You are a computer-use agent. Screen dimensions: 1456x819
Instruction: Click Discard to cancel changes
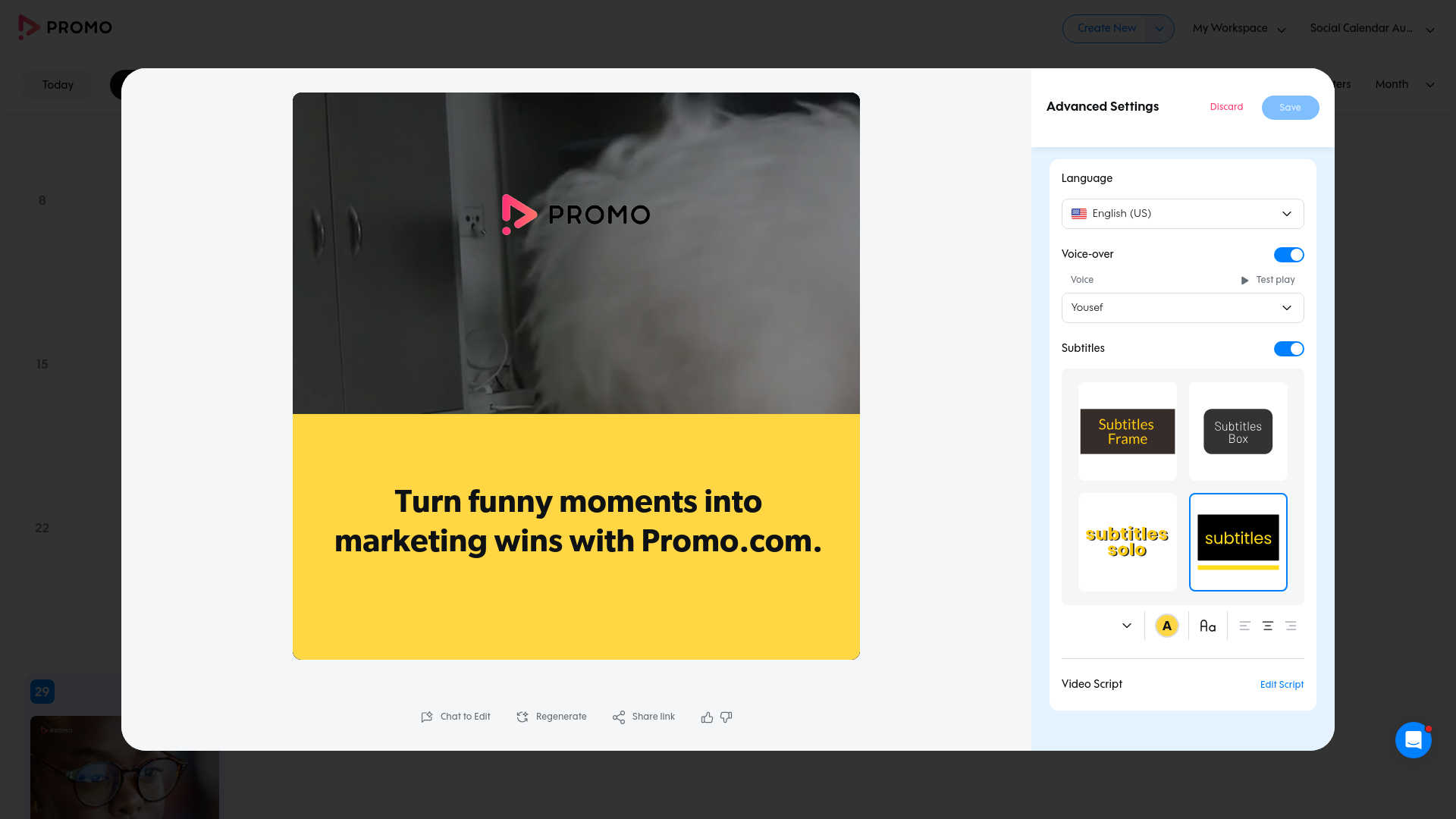[1226, 107]
